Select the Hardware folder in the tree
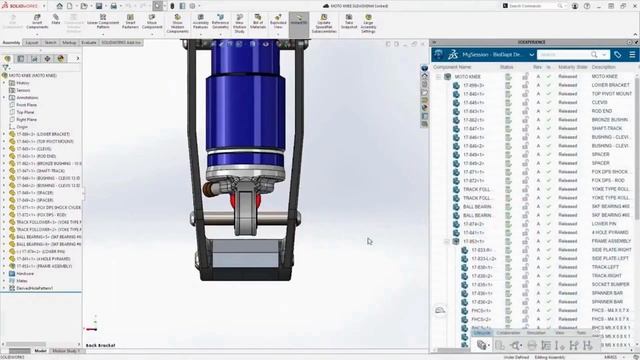Viewport: 640px width, 360px height. [x=25, y=273]
